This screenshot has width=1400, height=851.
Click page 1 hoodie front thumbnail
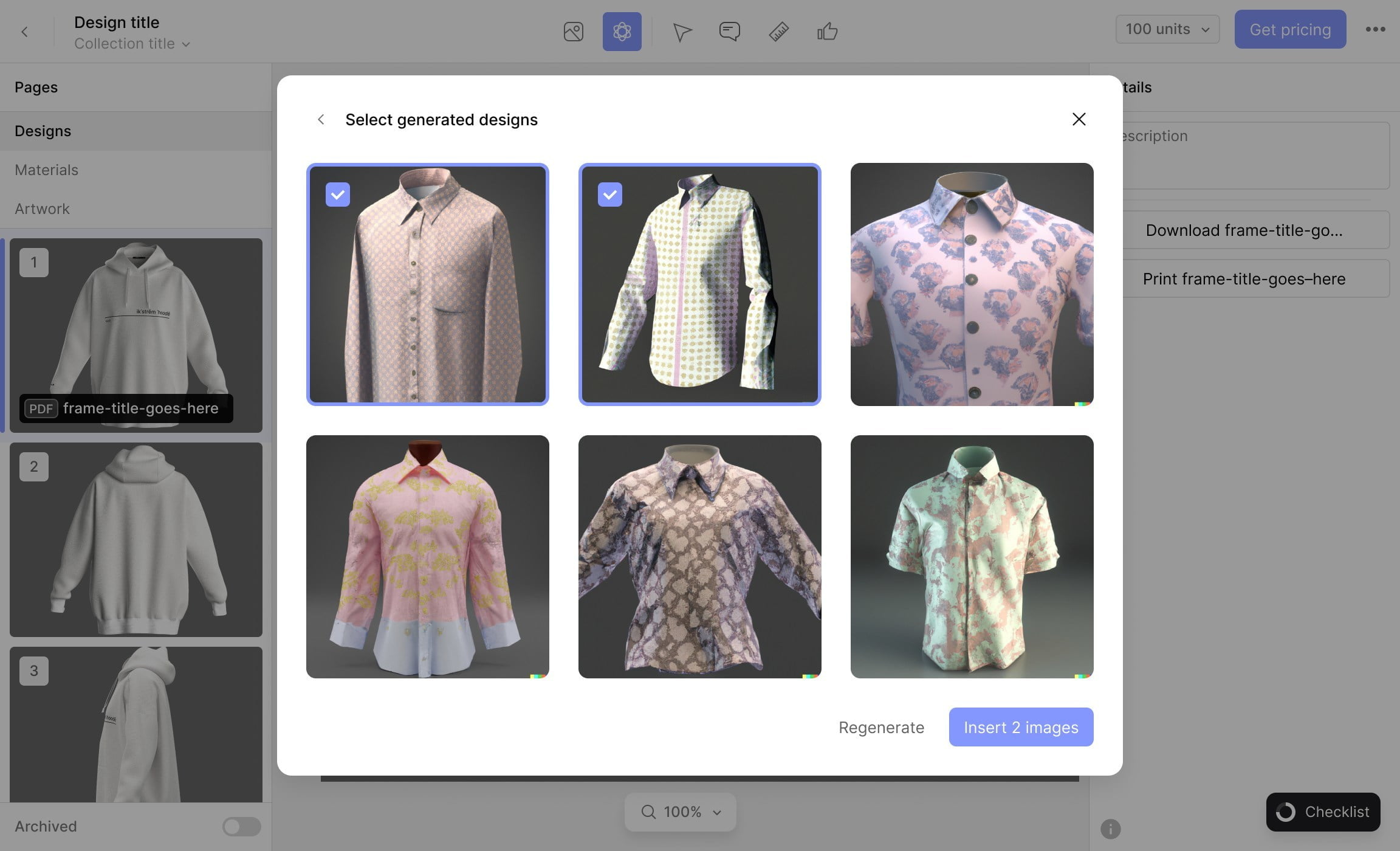(x=136, y=335)
